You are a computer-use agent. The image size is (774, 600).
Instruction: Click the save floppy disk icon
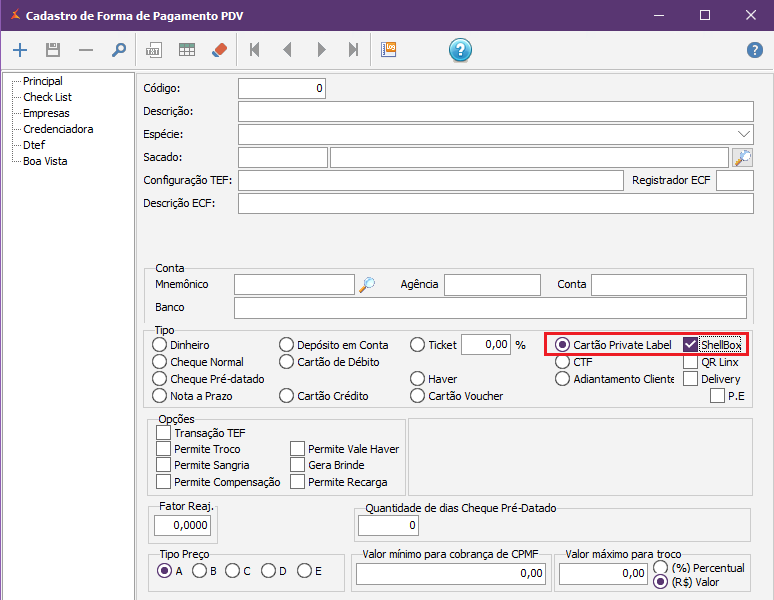(53, 50)
